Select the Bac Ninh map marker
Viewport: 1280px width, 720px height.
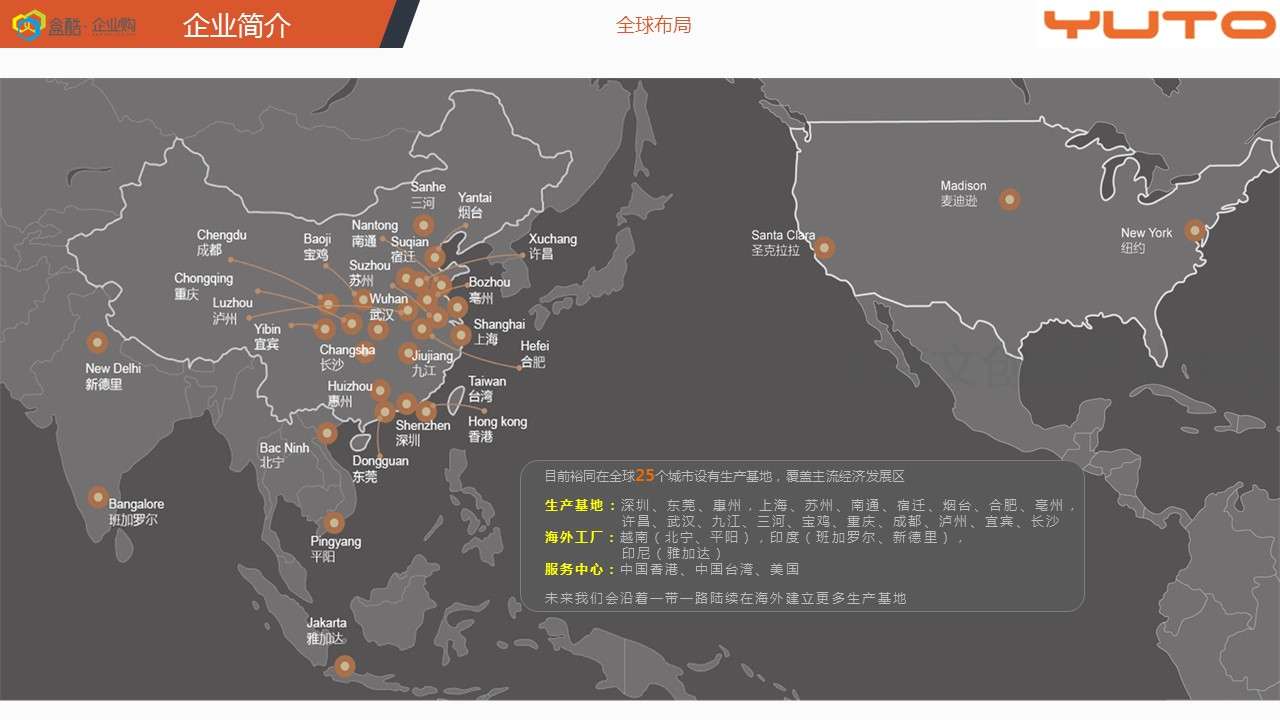327,433
